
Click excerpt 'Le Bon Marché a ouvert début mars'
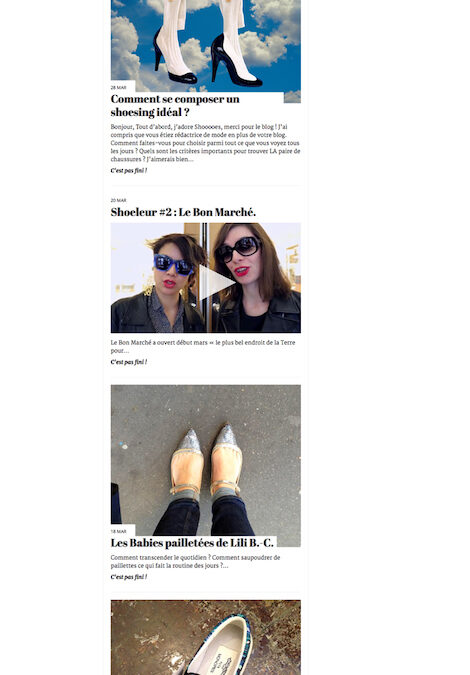(x=203, y=347)
